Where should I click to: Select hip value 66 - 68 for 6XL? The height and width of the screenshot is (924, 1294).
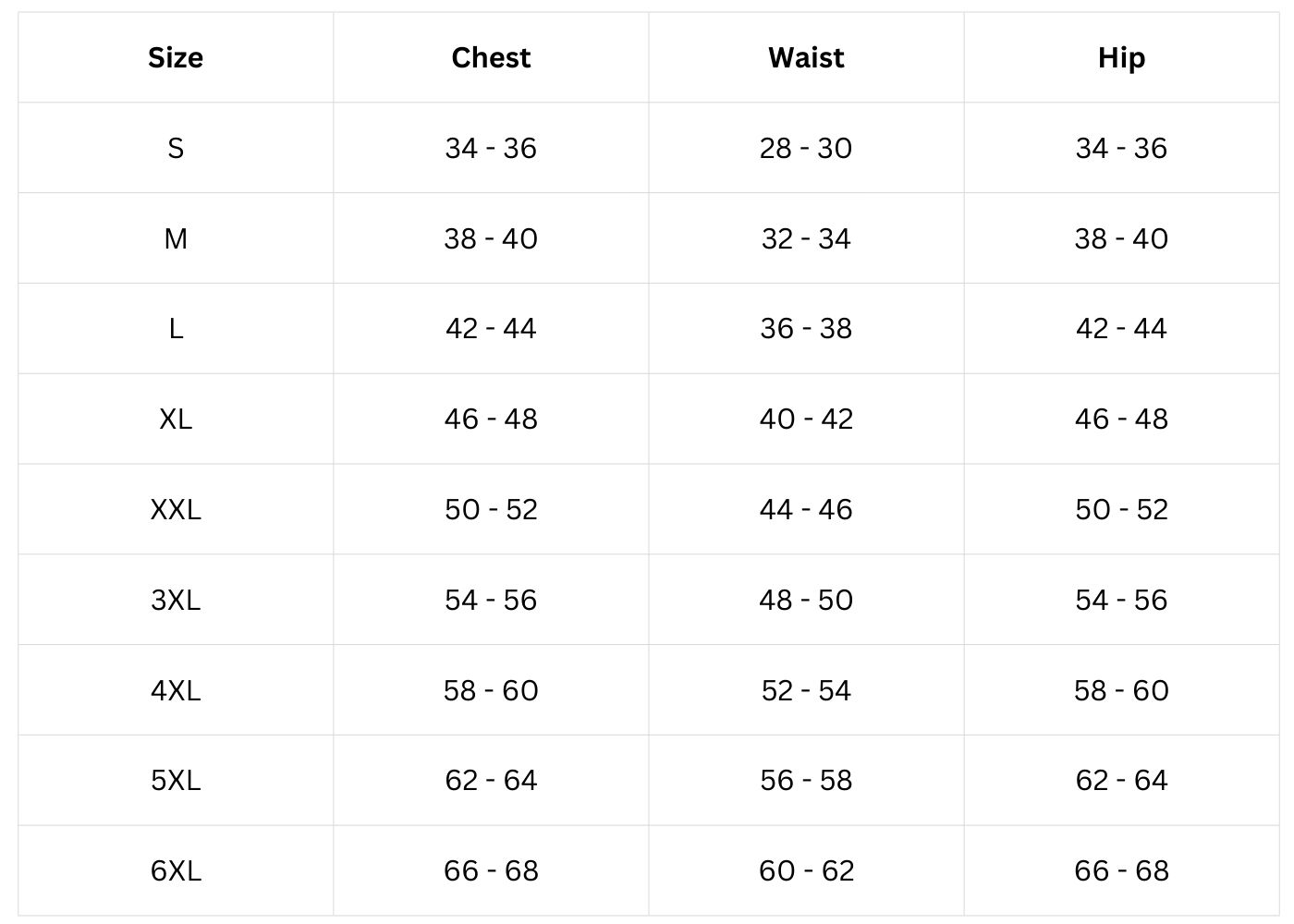(x=1121, y=870)
